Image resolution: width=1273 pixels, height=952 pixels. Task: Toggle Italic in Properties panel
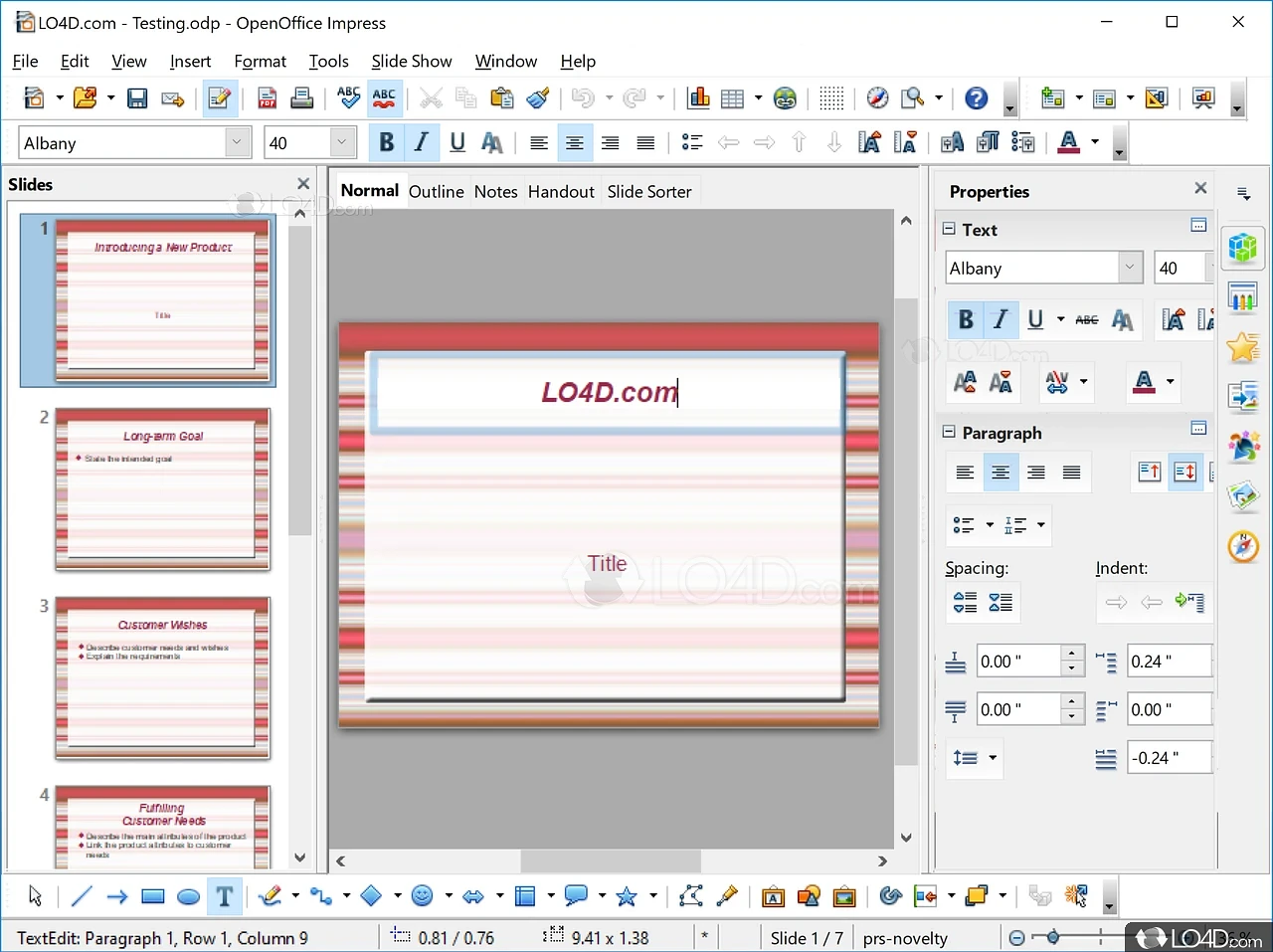pos(1000,319)
